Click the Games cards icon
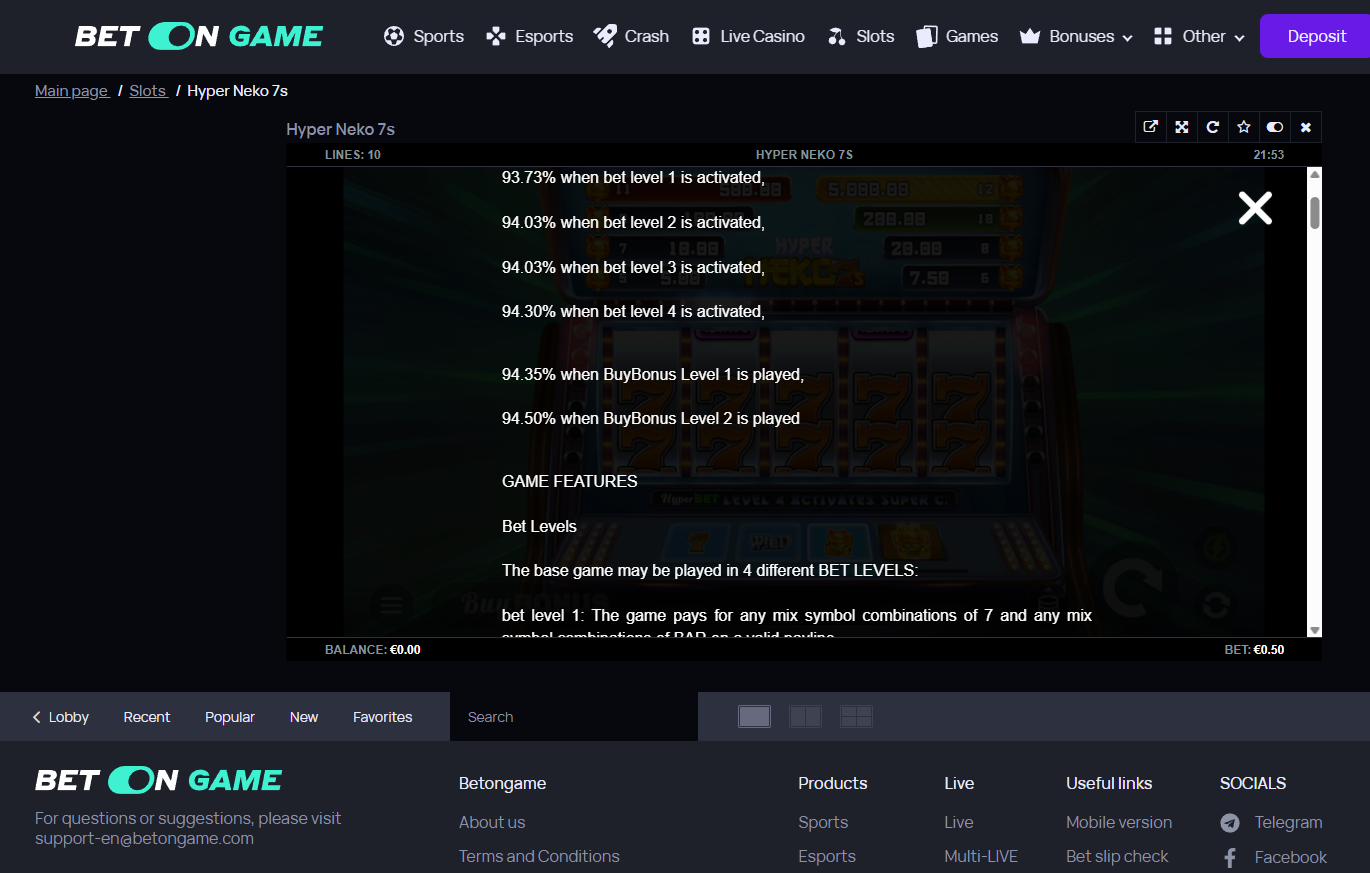Image resolution: width=1370 pixels, height=873 pixels. 927,36
